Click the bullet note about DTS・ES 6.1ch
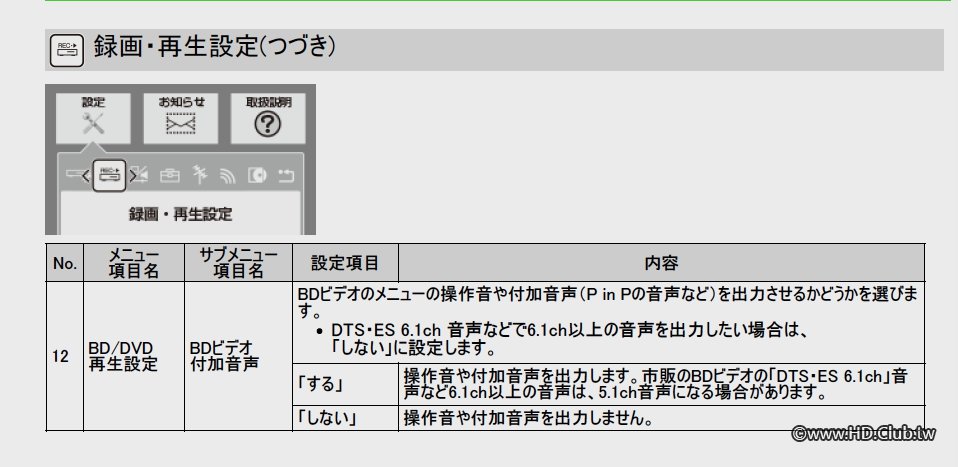 click(x=562, y=339)
